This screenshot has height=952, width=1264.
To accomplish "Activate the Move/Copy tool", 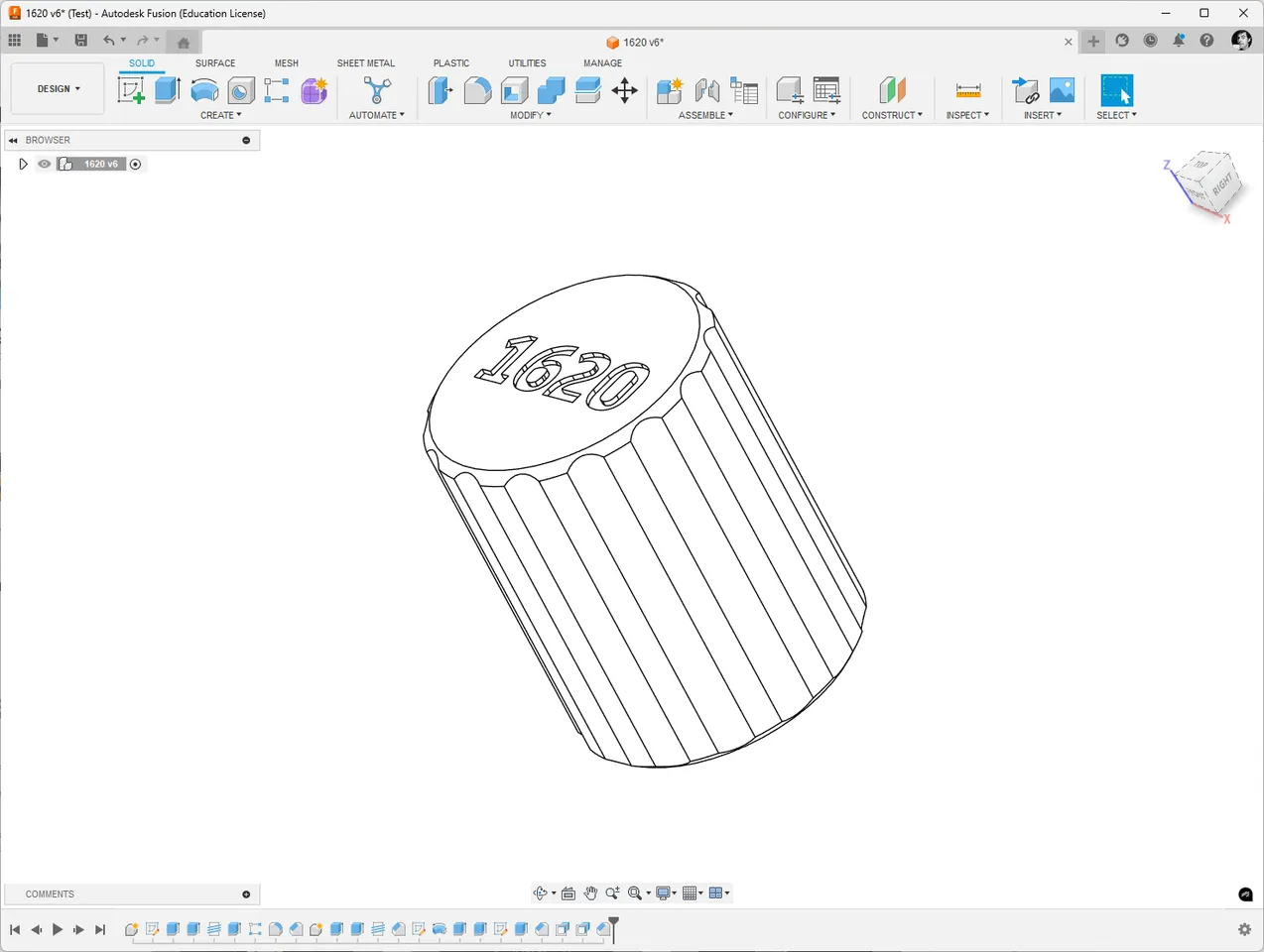I will (x=625, y=89).
